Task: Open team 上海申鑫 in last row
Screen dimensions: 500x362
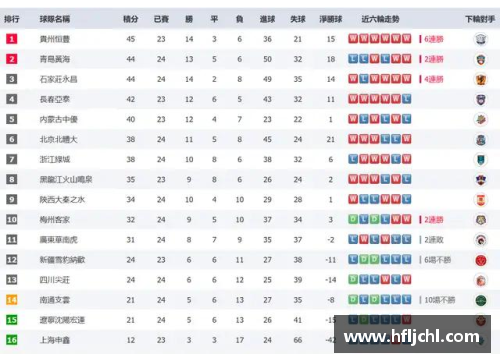Action: point(55,340)
